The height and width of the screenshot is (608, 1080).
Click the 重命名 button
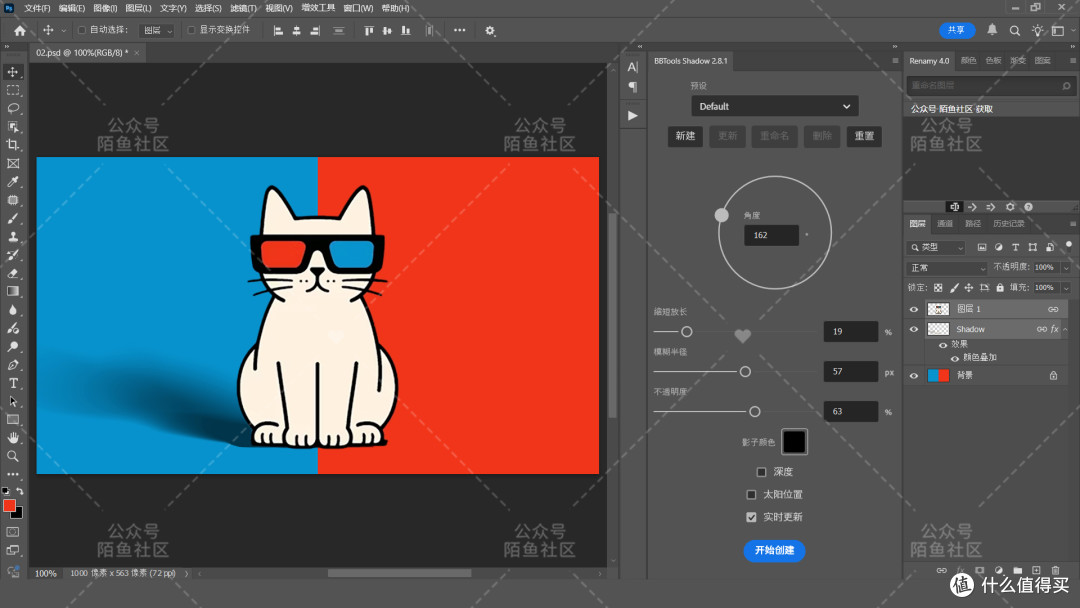click(774, 136)
